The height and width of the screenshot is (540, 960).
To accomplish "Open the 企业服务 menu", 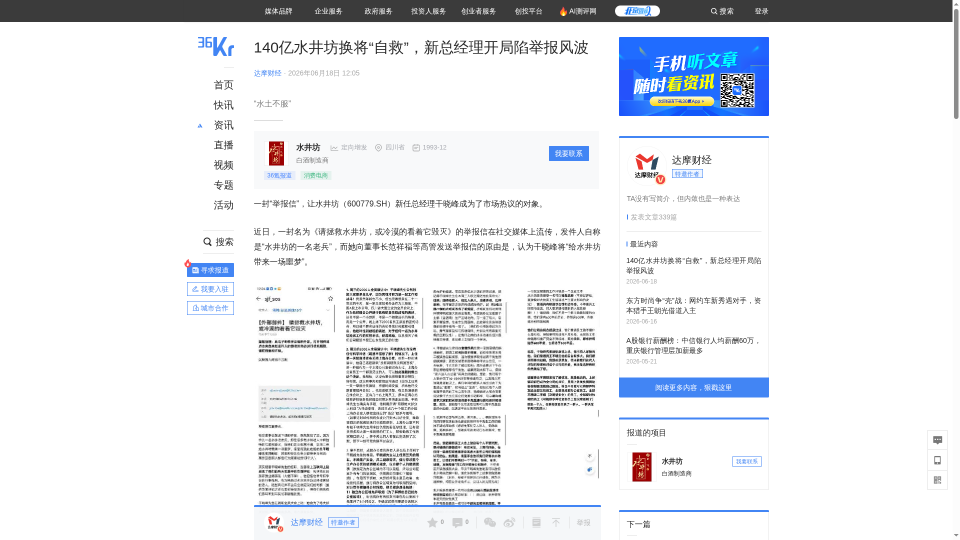I will pos(328,11).
